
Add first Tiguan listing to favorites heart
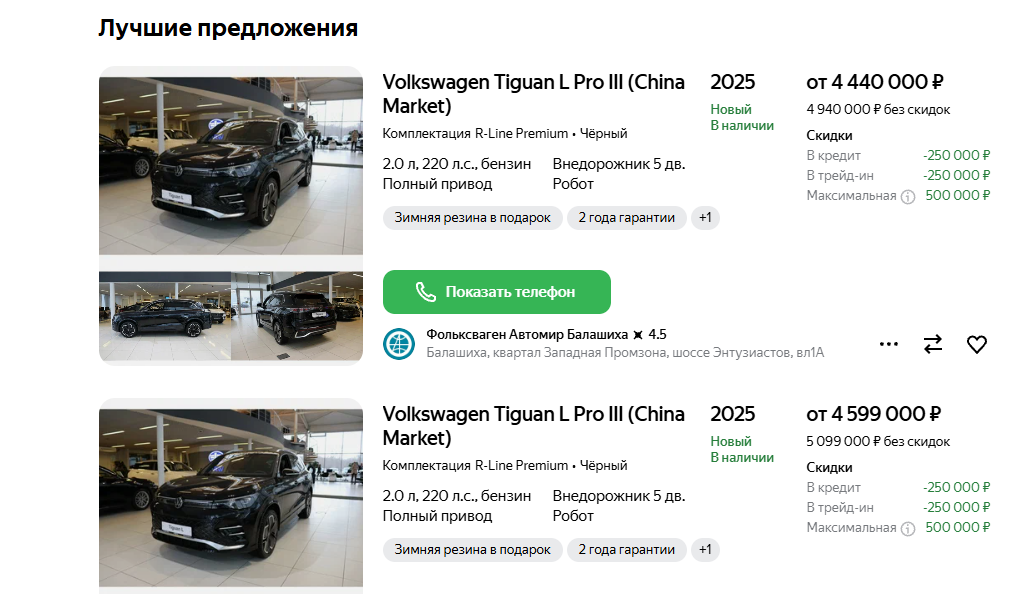pyautogui.click(x=977, y=345)
